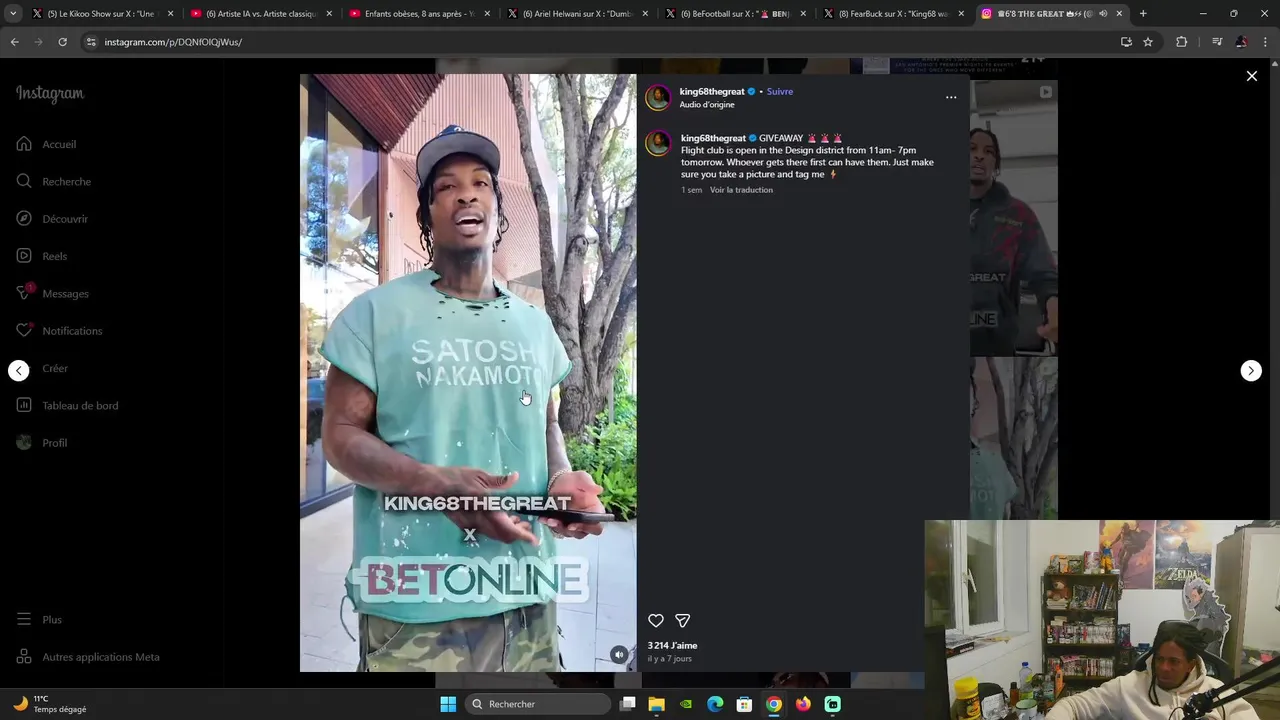Reload the Instagram page
This screenshot has width=1280, height=720.
click(62, 42)
